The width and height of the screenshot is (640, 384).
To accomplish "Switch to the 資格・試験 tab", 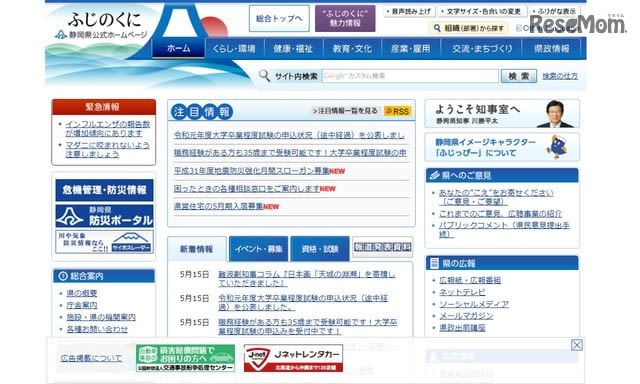I will pyautogui.click(x=320, y=249).
